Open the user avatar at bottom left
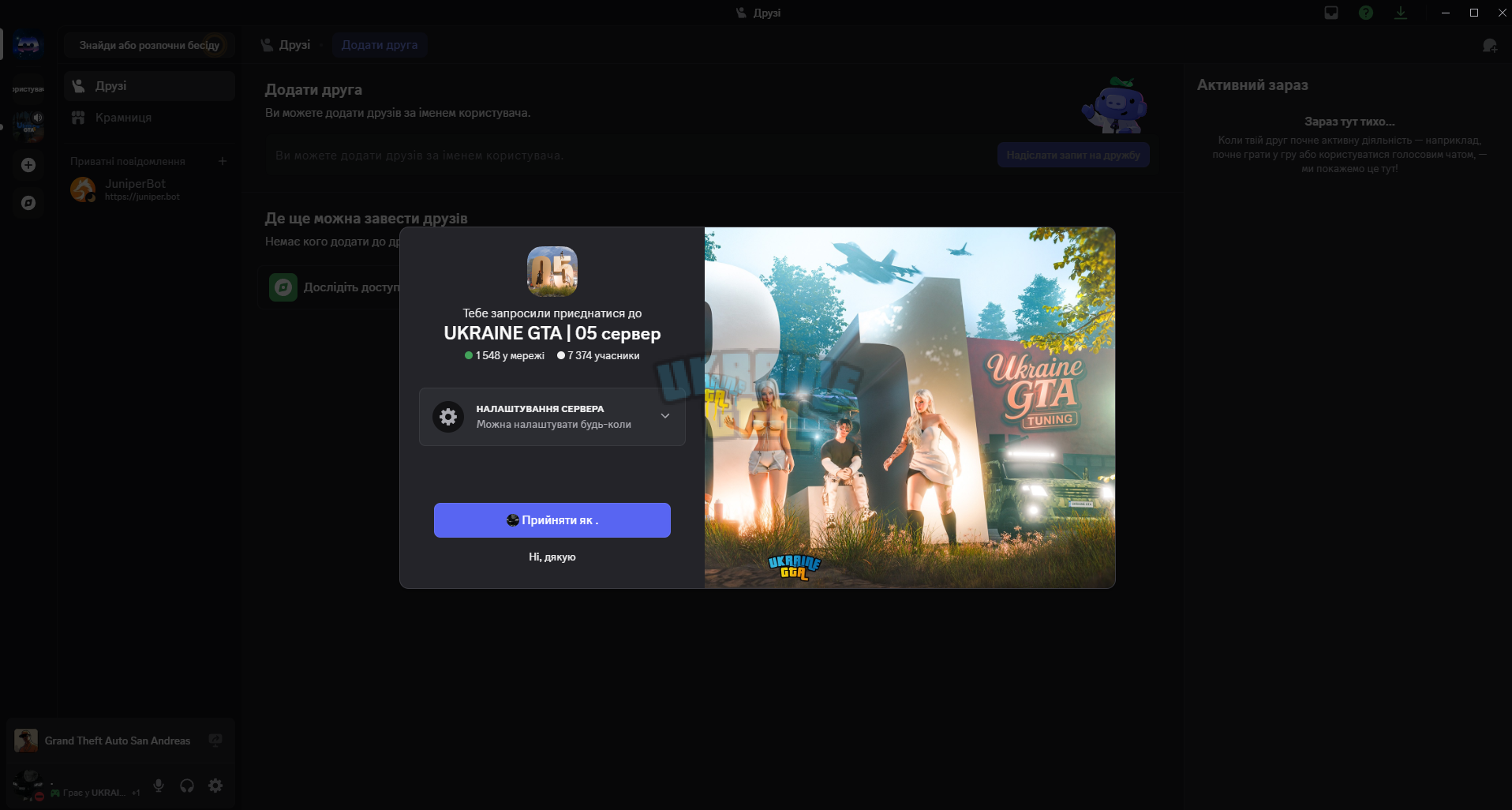This screenshot has height=810, width=1512. [28, 786]
